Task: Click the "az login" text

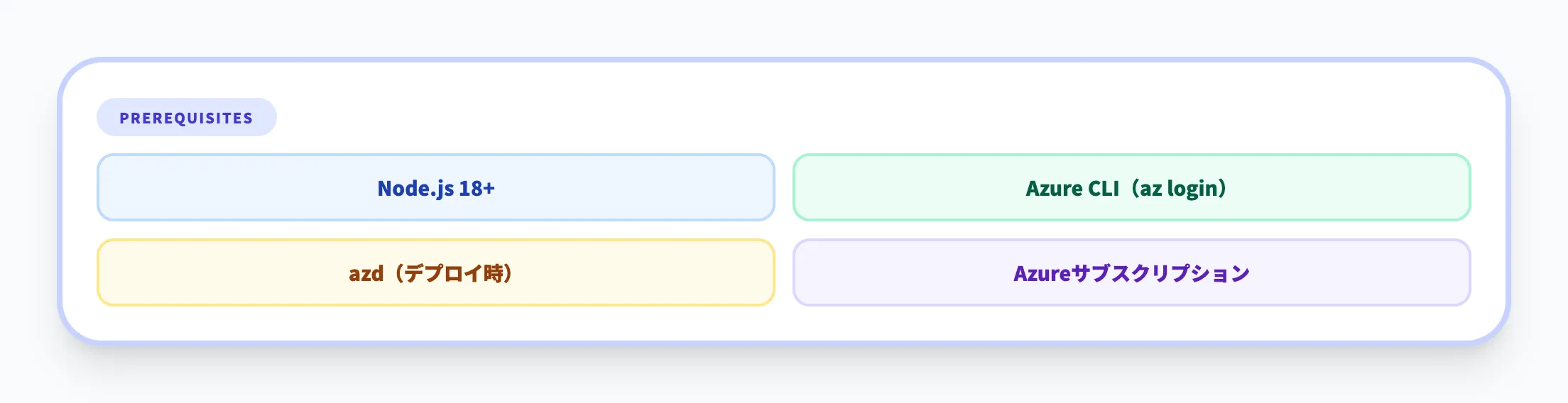Action: tap(1179, 189)
